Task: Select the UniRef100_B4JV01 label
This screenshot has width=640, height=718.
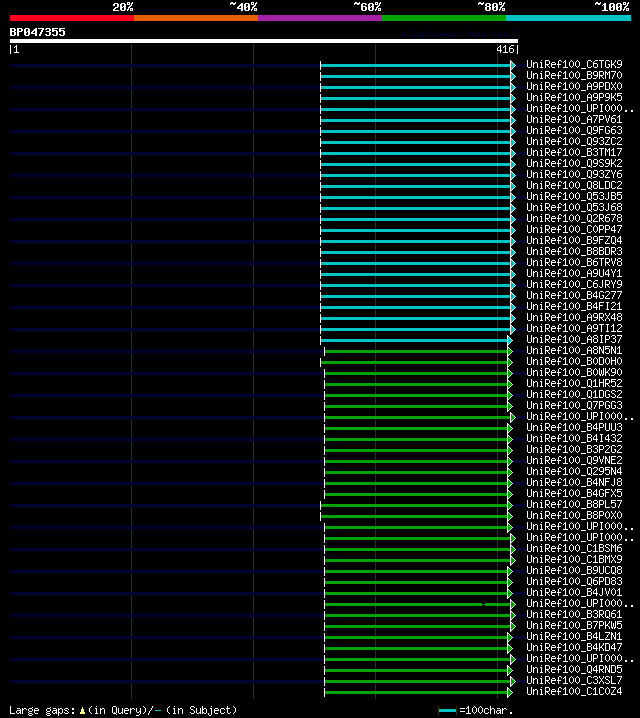Action: click(574, 592)
